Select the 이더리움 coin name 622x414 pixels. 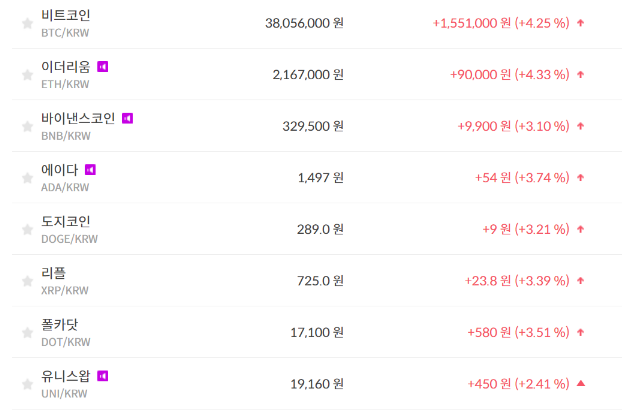[66, 67]
